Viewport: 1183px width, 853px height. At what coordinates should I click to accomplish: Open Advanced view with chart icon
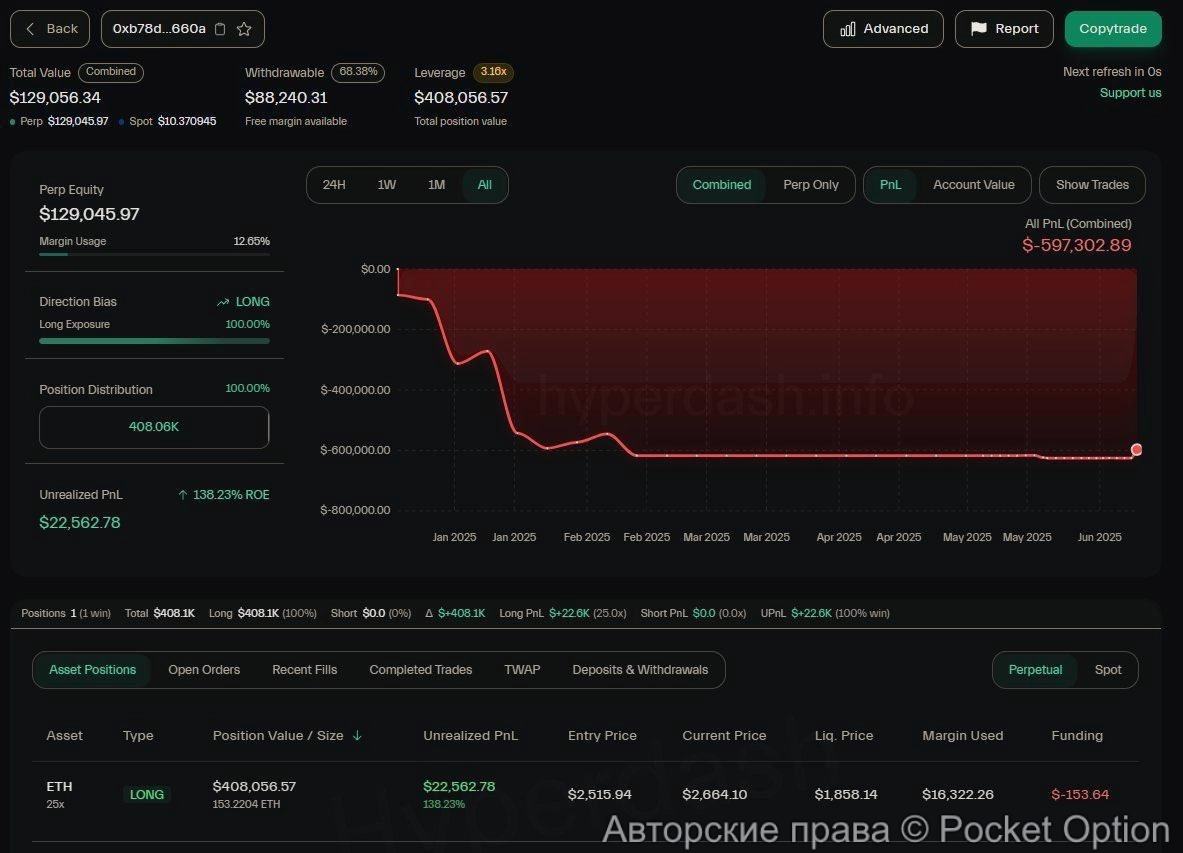(883, 29)
